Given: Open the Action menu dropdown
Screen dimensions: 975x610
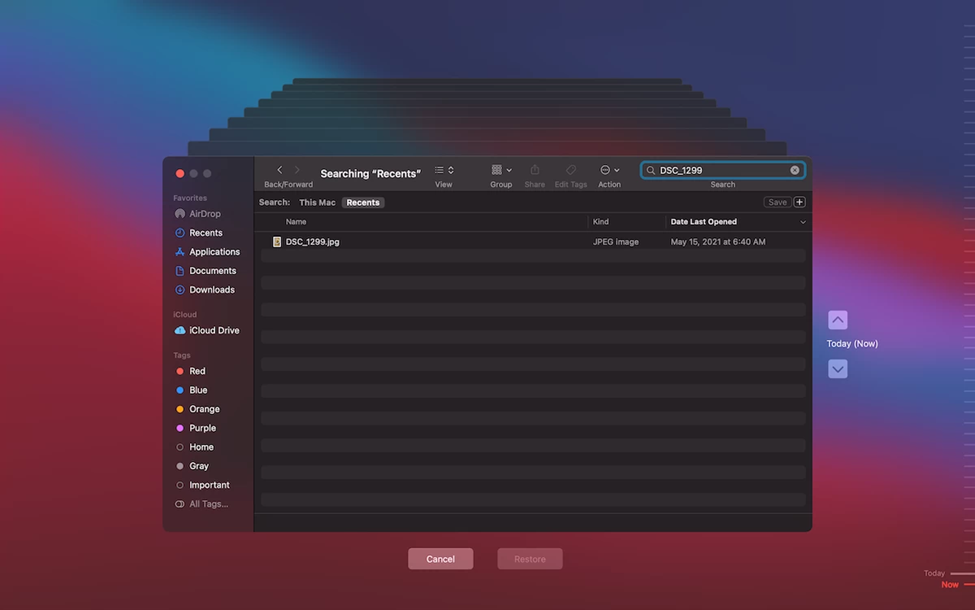Looking at the screenshot, I should point(609,170).
